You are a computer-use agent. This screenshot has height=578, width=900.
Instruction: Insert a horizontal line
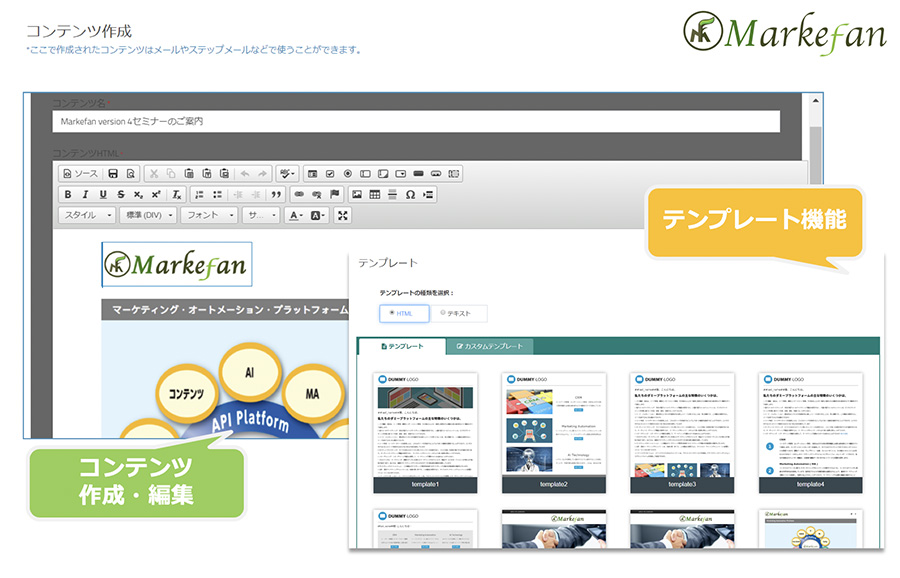click(393, 195)
